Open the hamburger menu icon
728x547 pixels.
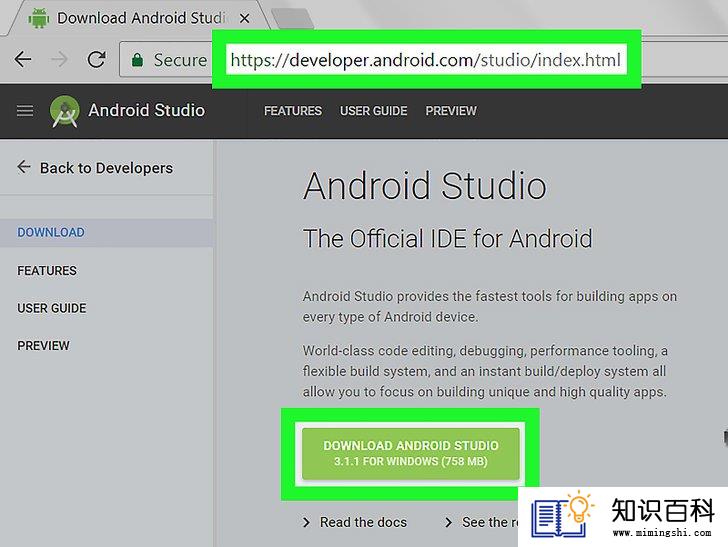25,111
